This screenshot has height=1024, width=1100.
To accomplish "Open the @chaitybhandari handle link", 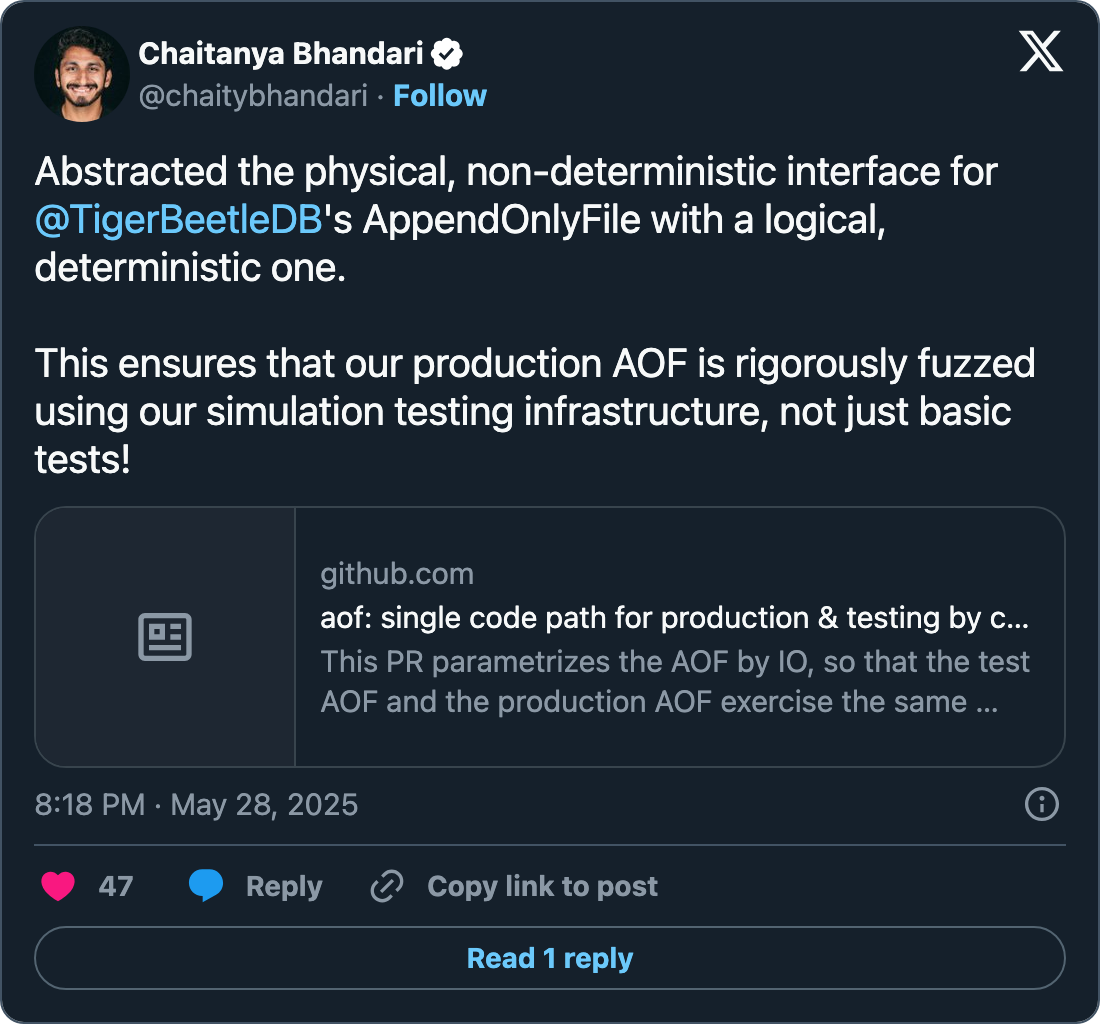I will [x=253, y=96].
